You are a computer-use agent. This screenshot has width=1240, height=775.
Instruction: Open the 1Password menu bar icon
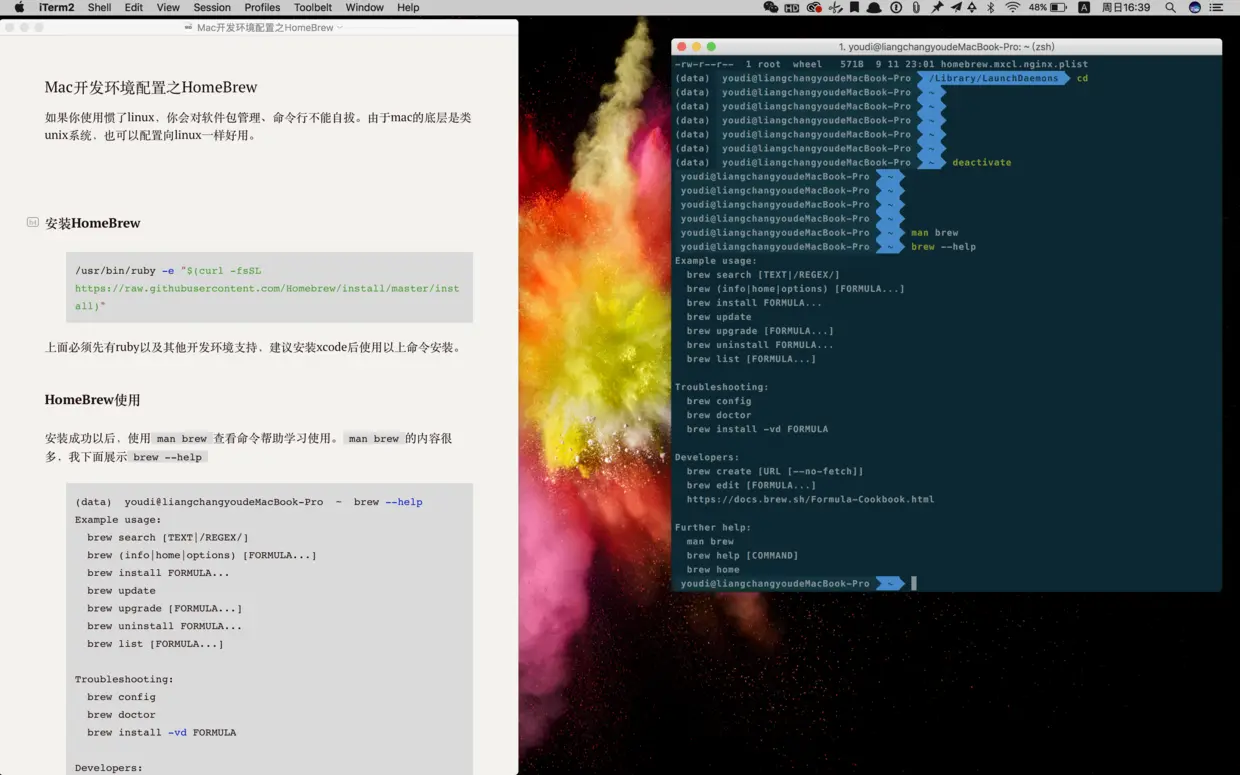pos(896,7)
